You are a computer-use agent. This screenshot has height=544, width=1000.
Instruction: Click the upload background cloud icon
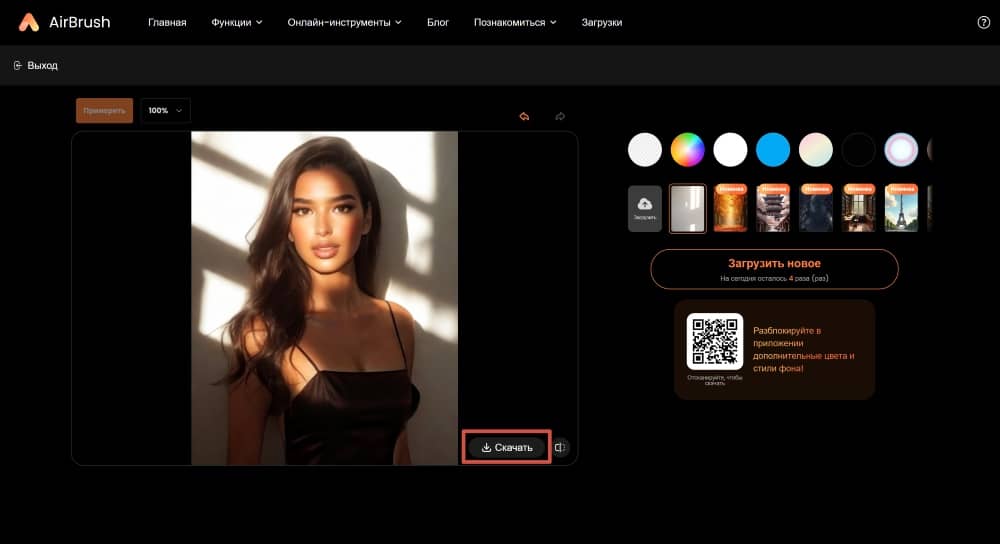645,208
